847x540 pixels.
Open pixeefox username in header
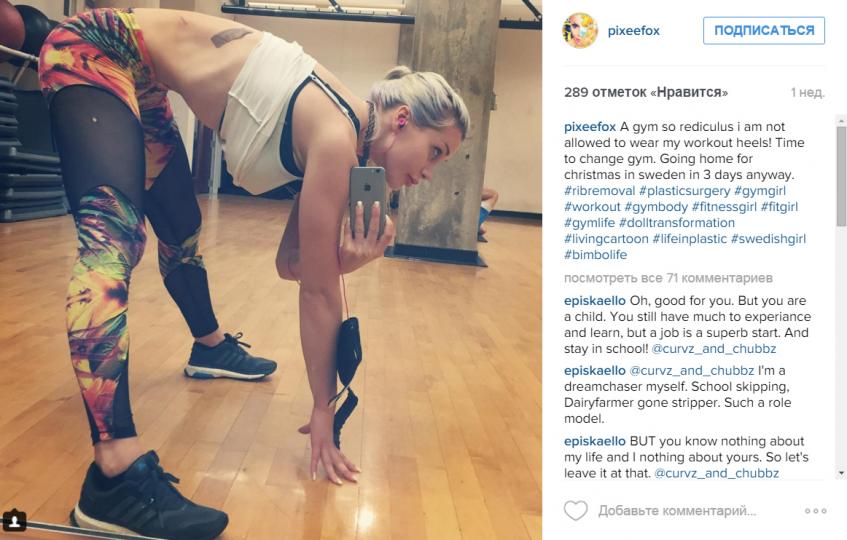(634, 31)
